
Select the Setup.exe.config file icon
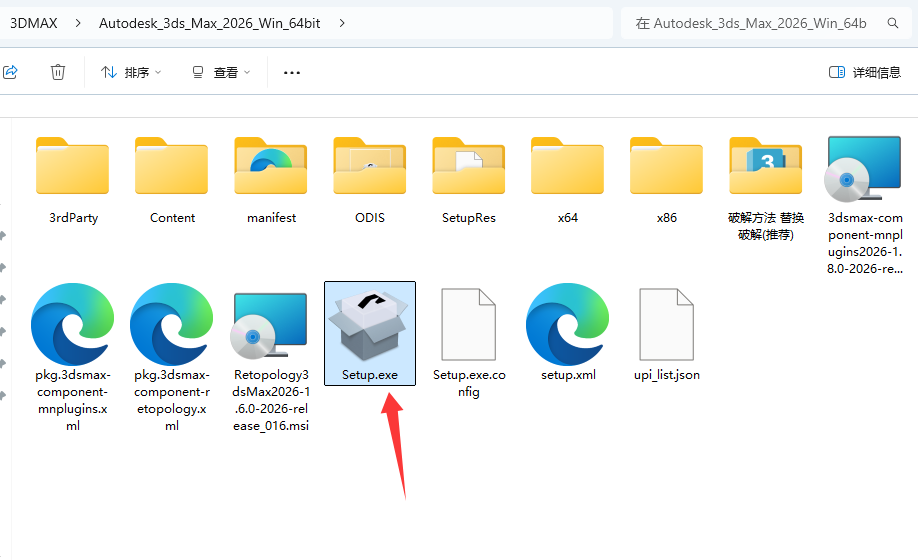pyautogui.click(x=468, y=324)
